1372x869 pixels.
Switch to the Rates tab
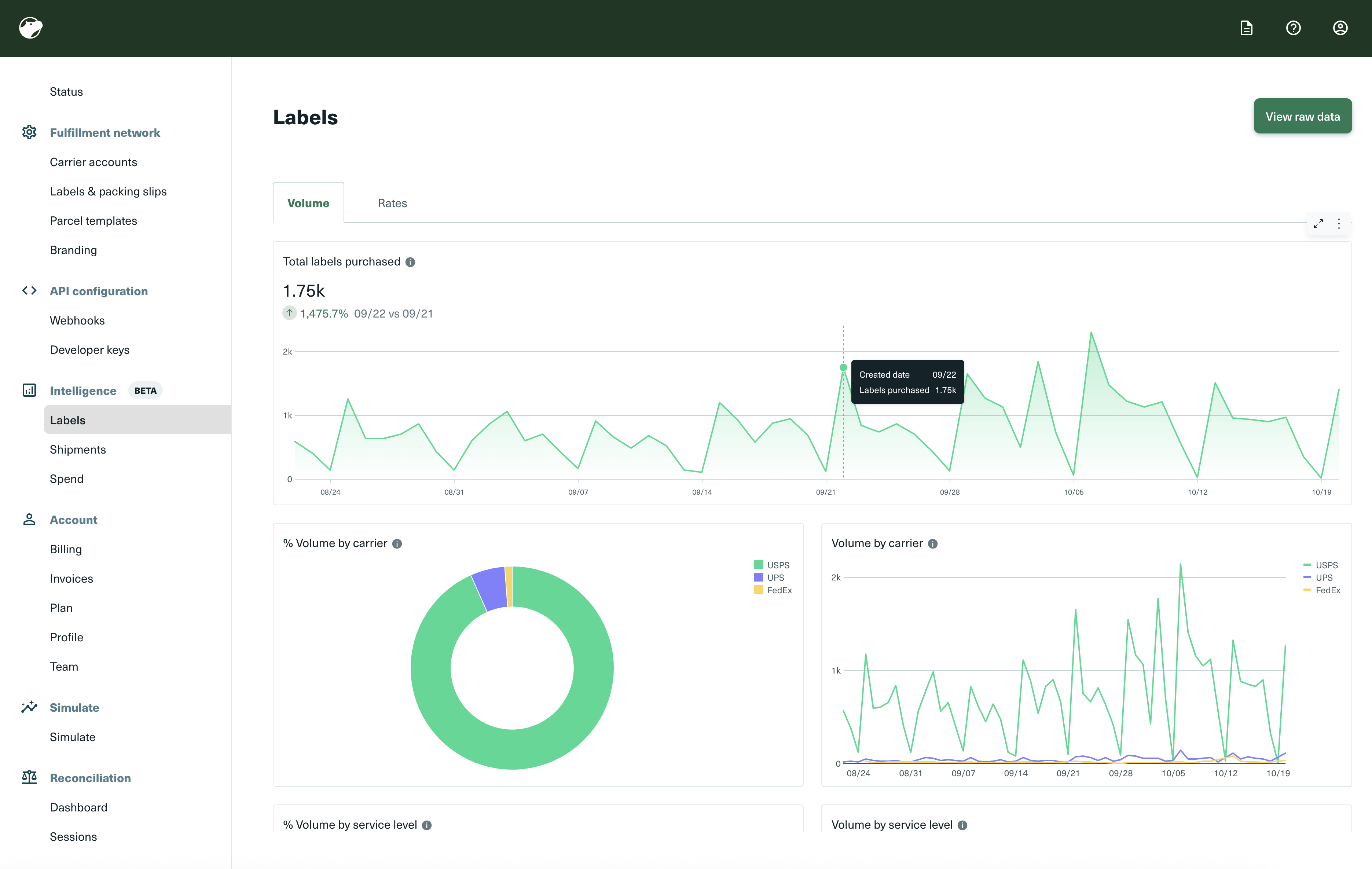coord(392,203)
